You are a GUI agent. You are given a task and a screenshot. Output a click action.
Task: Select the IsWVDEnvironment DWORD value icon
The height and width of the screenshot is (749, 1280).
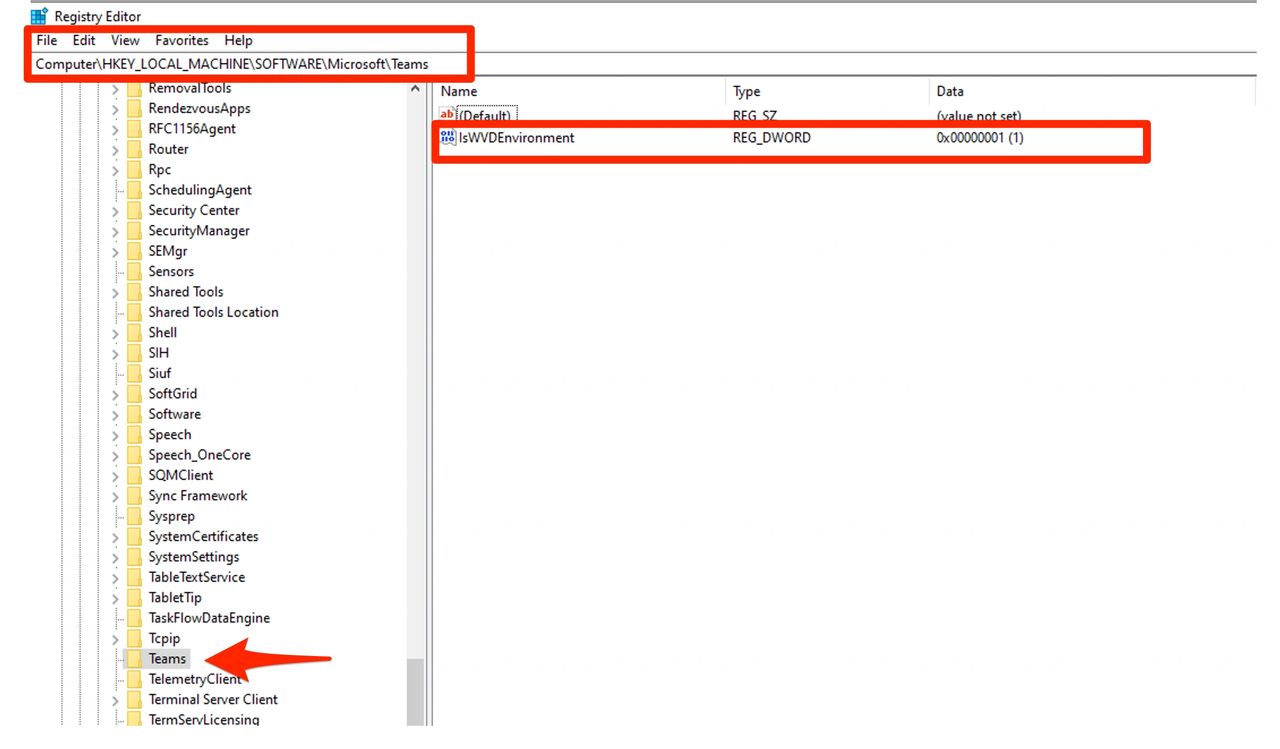tap(447, 138)
